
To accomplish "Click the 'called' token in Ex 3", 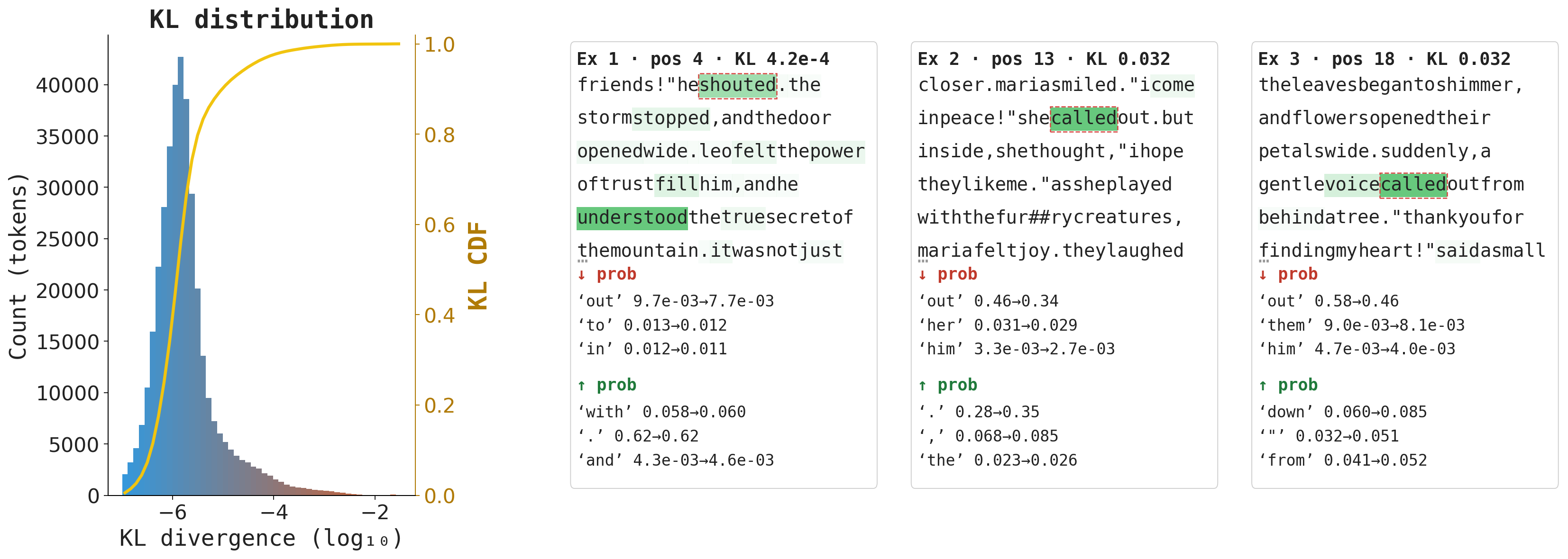I will tap(1413, 184).
